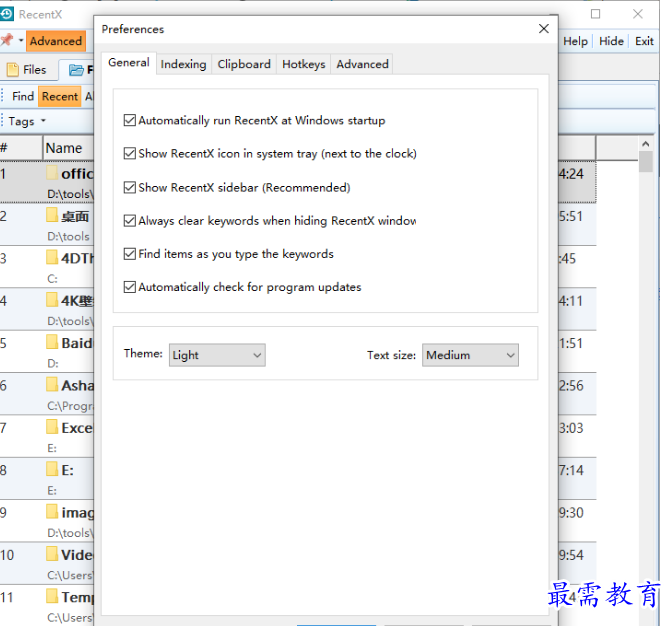Expand the Tags dropdown in RecentX window

[26, 121]
